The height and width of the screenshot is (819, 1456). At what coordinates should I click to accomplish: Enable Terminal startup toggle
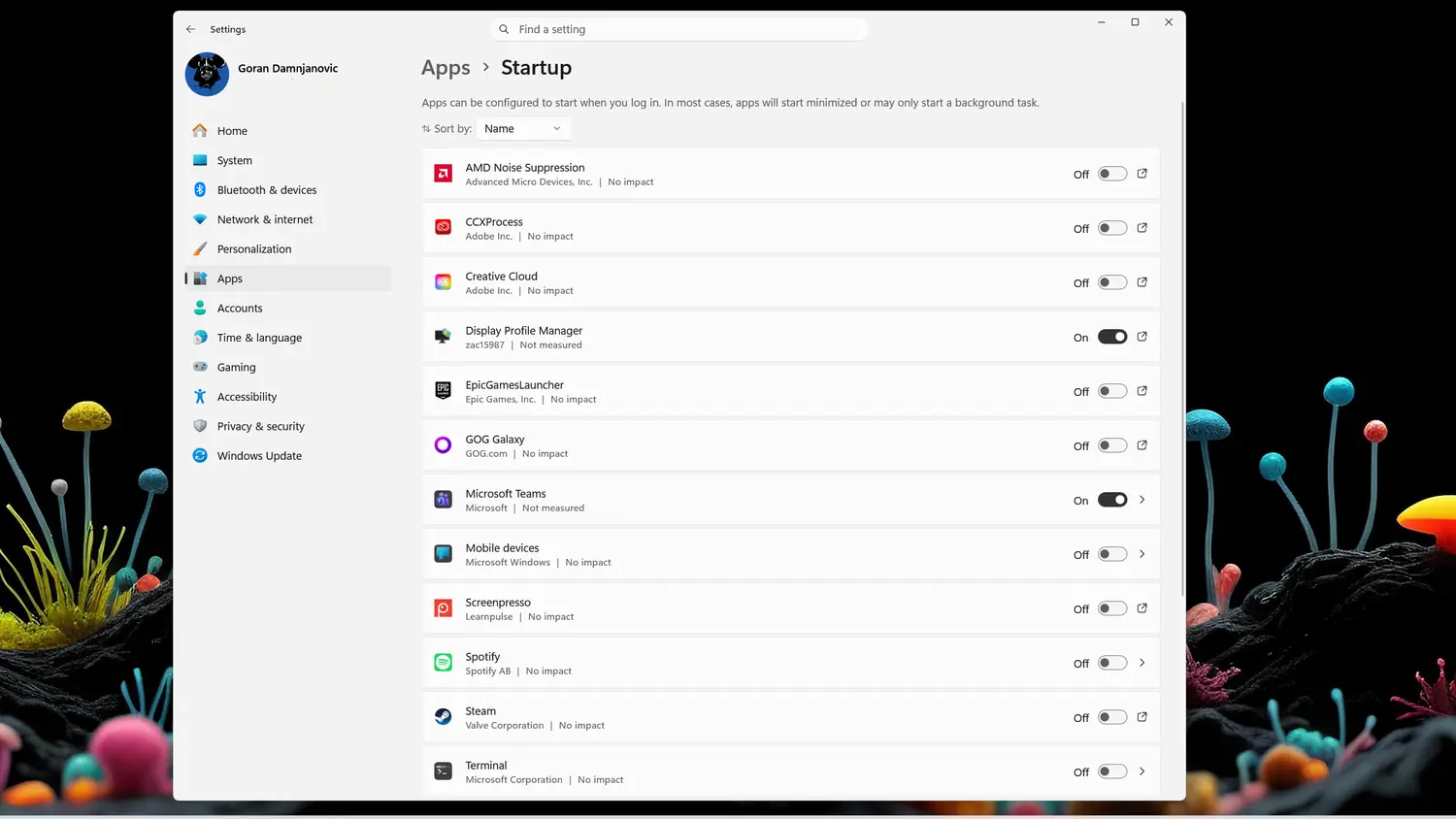pos(1112,771)
